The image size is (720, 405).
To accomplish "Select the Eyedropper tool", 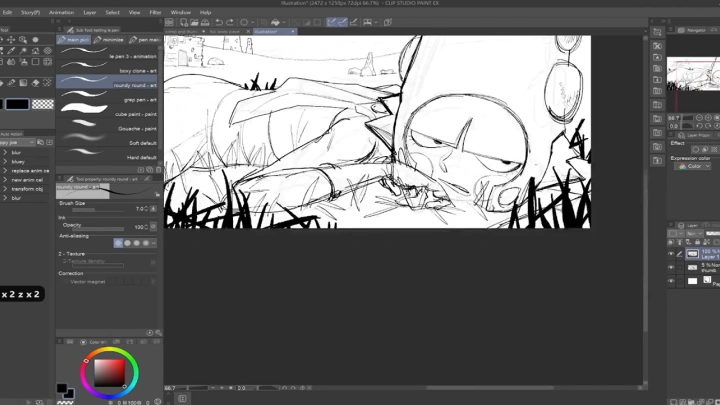I will [x=11, y=51].
